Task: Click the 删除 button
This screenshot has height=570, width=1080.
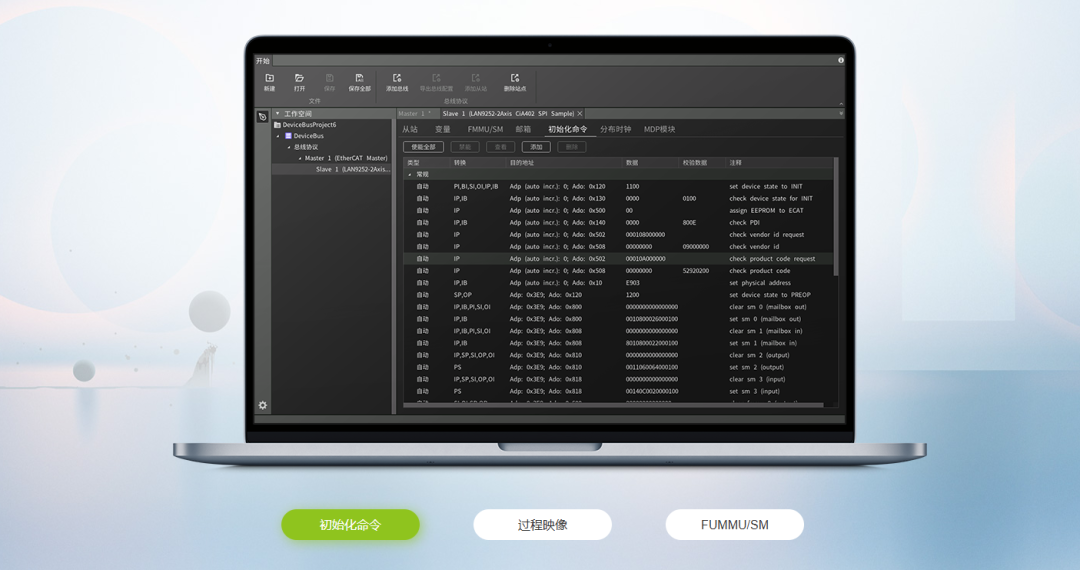Action: click(572, 147)
